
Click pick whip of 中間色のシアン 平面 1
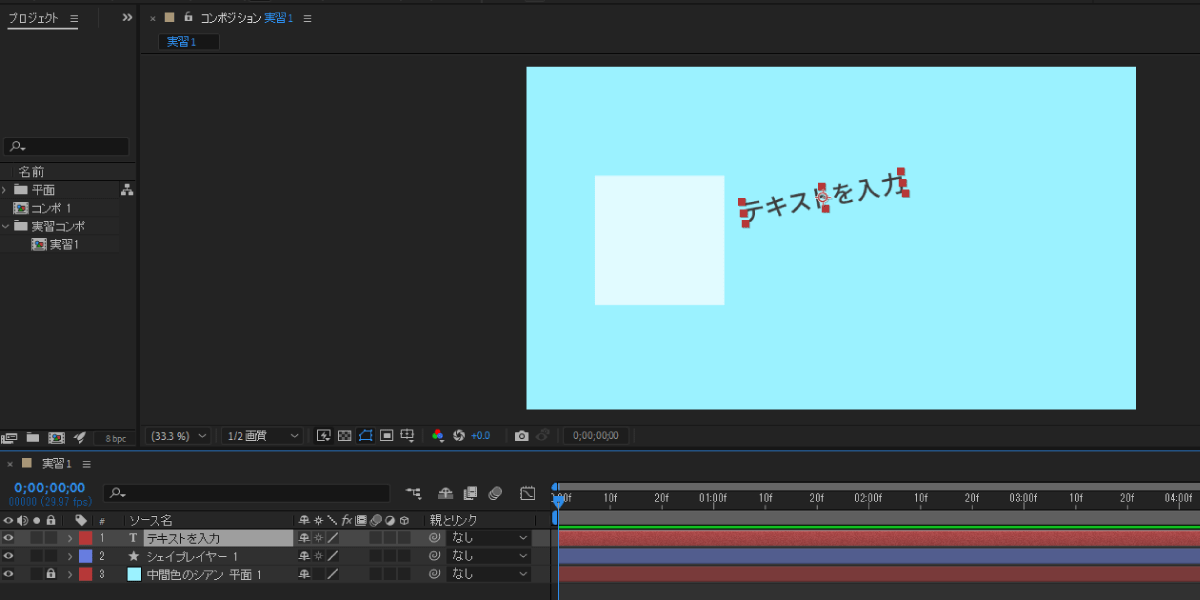[434, 574]
